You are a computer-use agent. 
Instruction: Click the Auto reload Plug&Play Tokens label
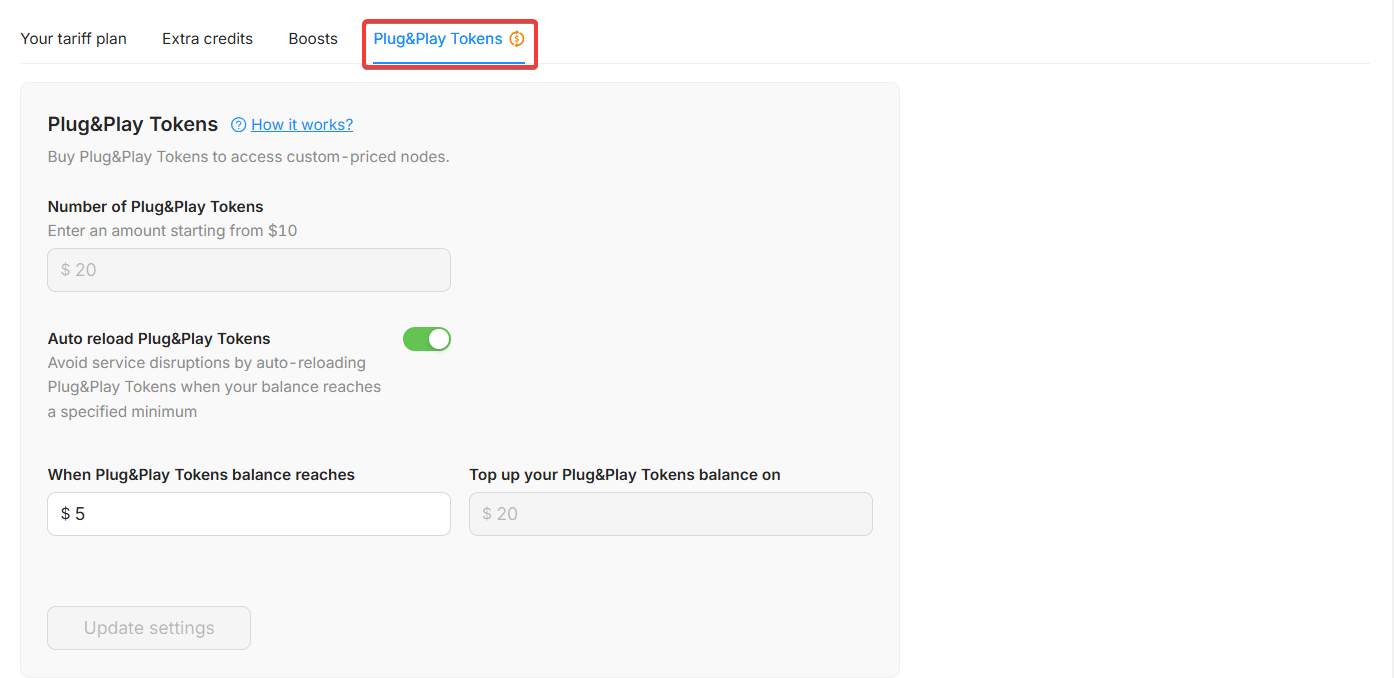pos(159,339)
